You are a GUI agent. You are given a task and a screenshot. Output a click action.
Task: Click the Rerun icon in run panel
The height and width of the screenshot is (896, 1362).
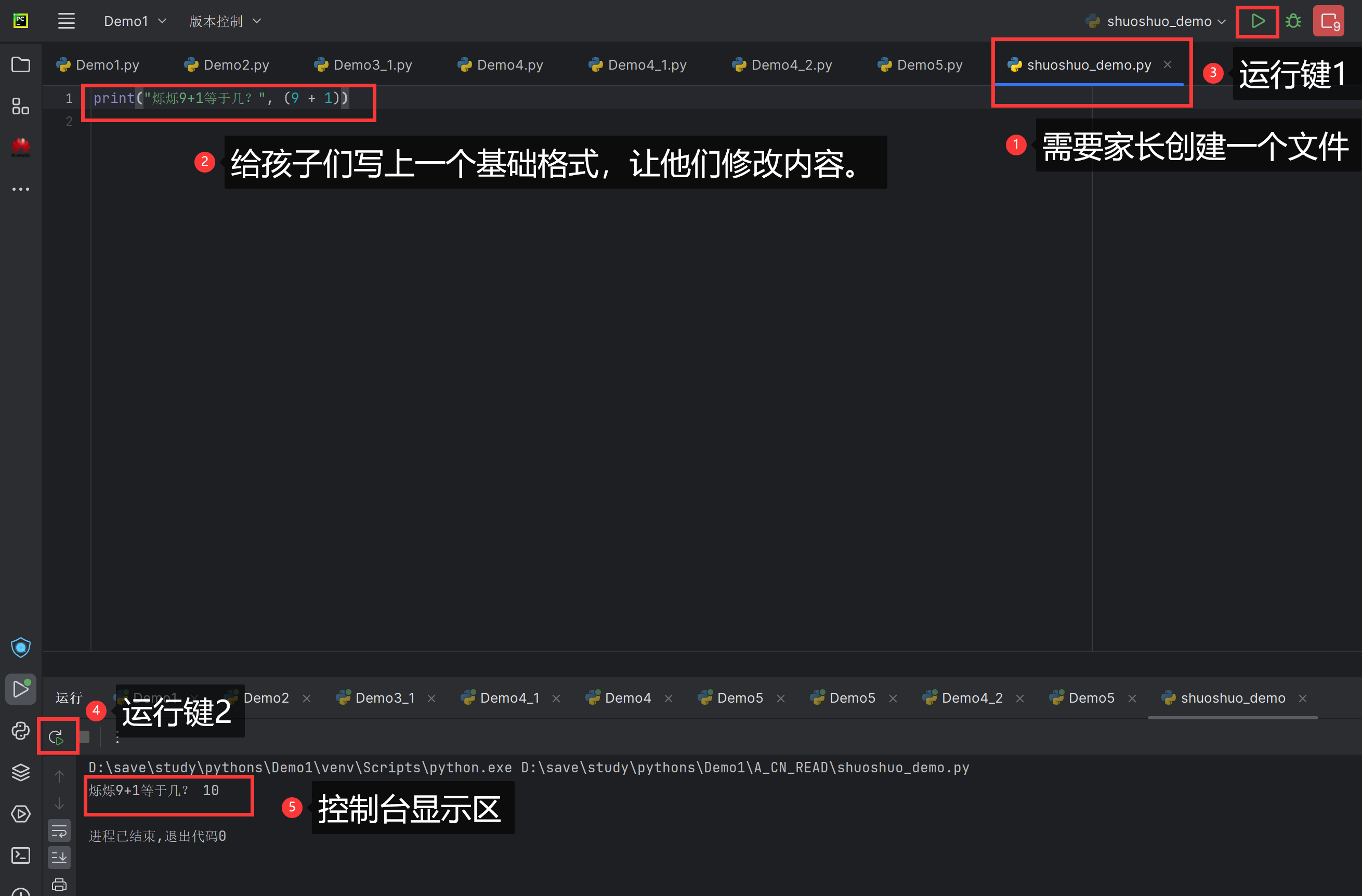[56, 737]
